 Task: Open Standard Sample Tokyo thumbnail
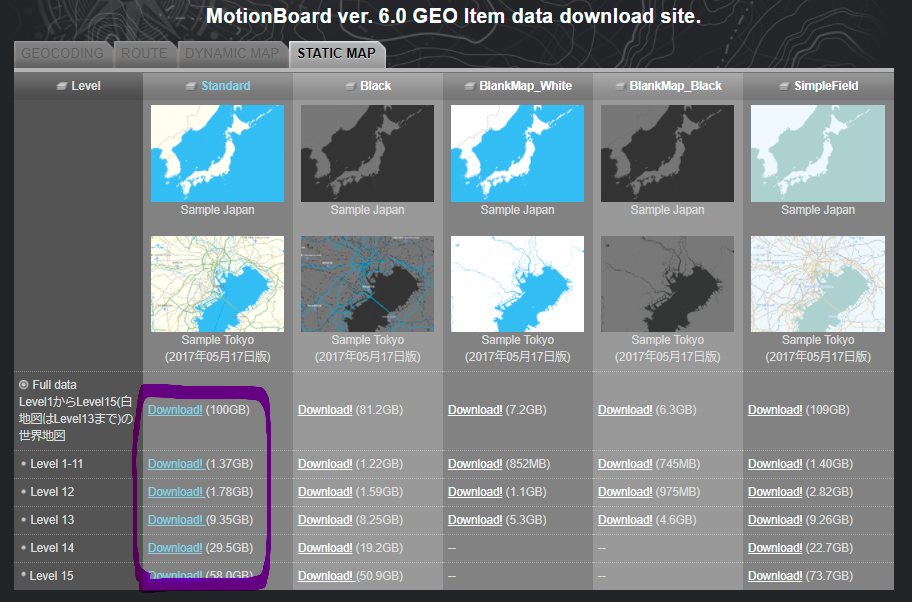click(x=218, y=284)
